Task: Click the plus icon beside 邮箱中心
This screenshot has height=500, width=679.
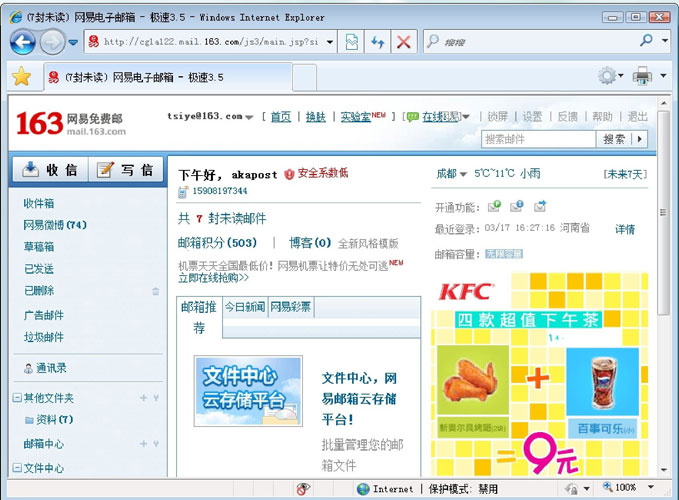Action: tap(143, 444)
